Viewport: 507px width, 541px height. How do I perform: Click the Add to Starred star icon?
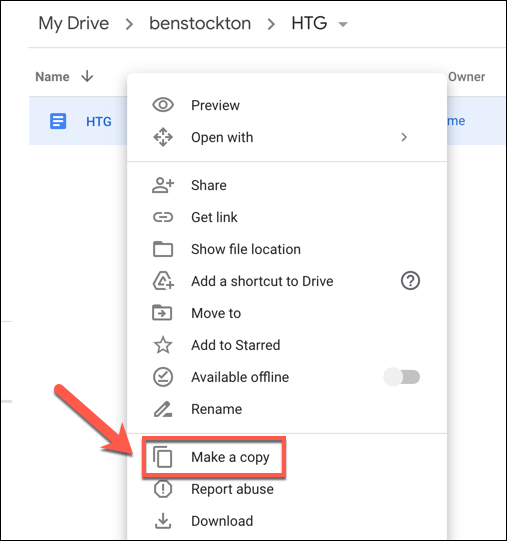coord(163,345)
